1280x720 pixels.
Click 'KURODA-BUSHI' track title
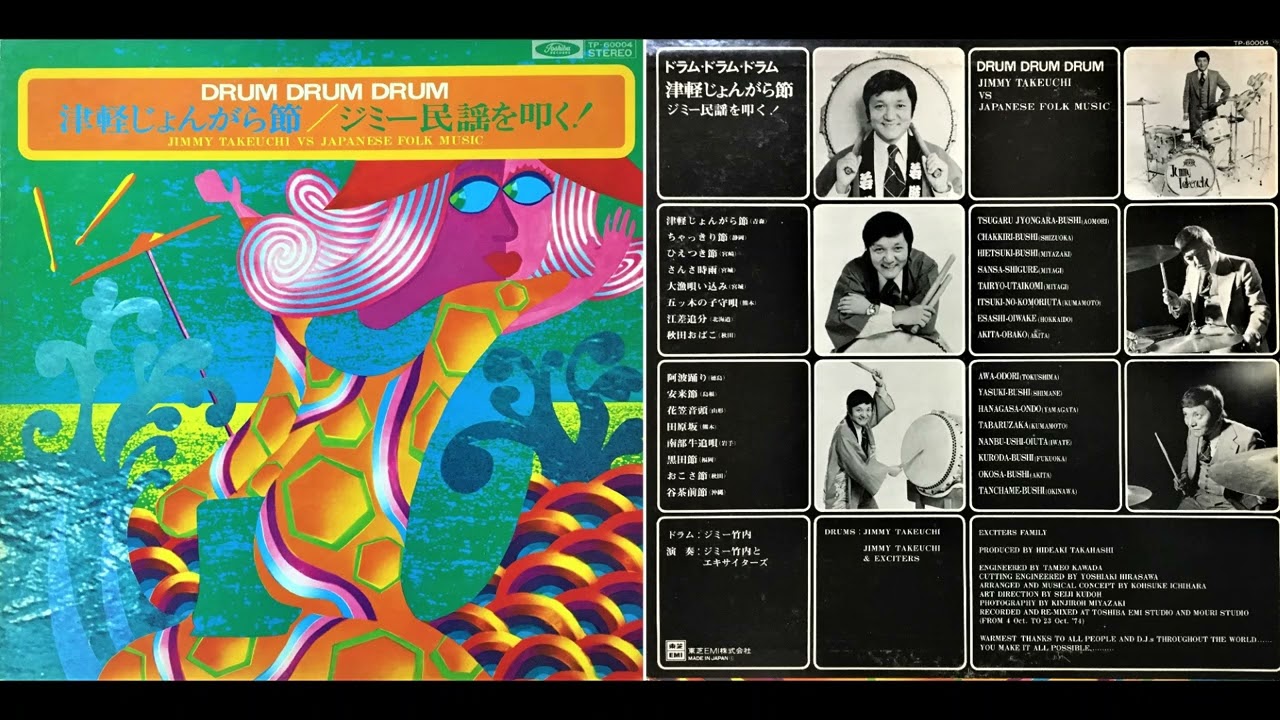(x=1006, y=458)
